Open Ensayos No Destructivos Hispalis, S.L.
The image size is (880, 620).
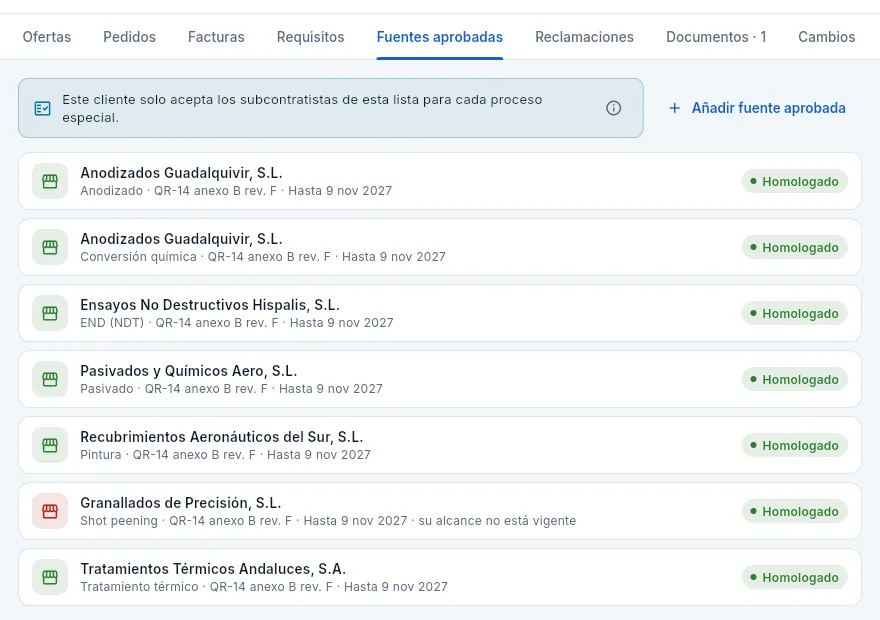pos(439,313)
